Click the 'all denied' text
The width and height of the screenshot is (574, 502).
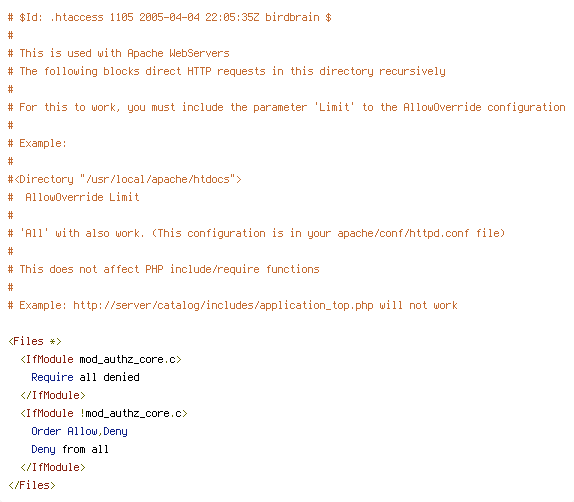coord(109,378)
